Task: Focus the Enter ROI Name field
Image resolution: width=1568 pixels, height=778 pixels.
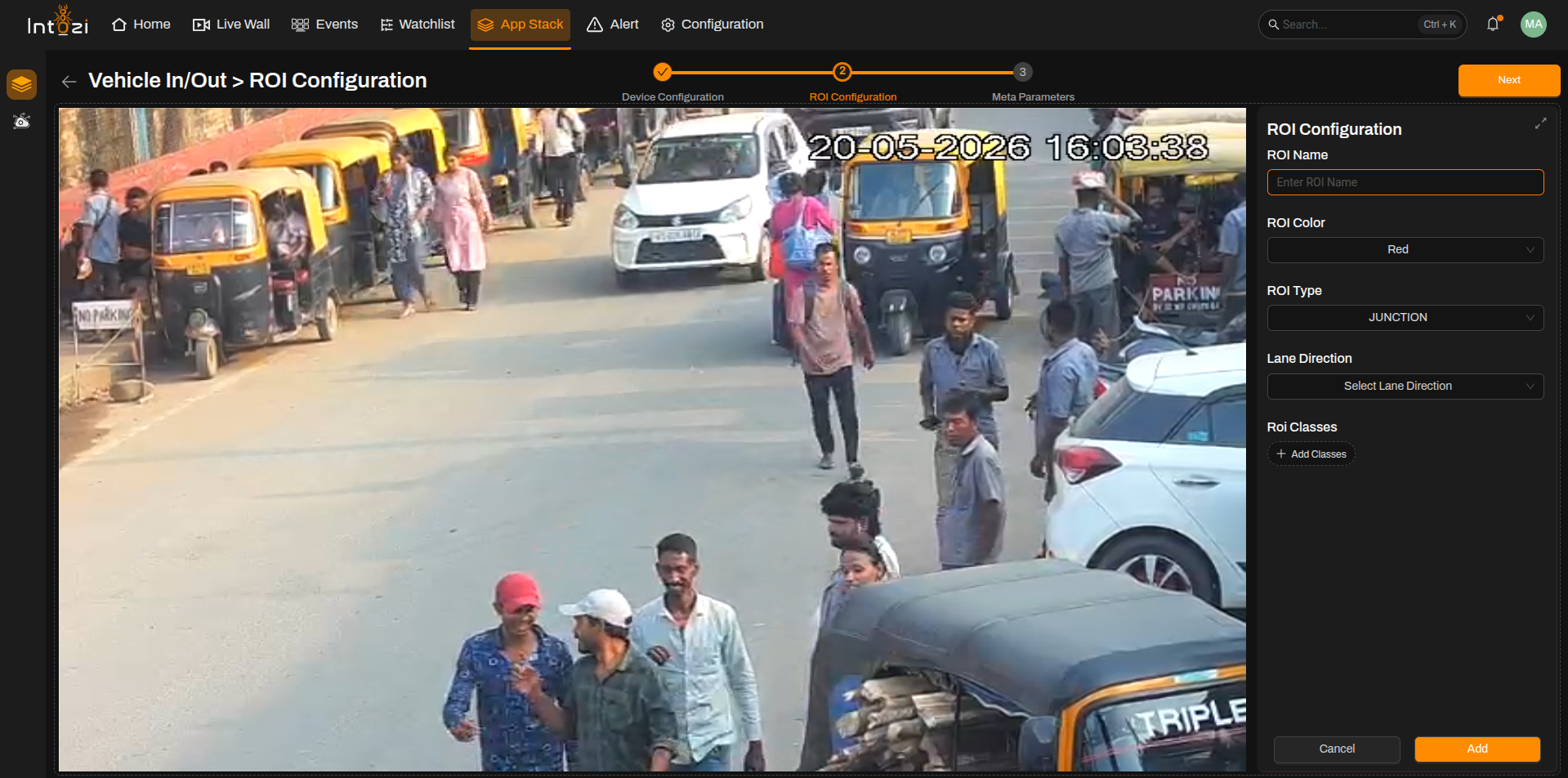Action: click(x=1405, y=182)
